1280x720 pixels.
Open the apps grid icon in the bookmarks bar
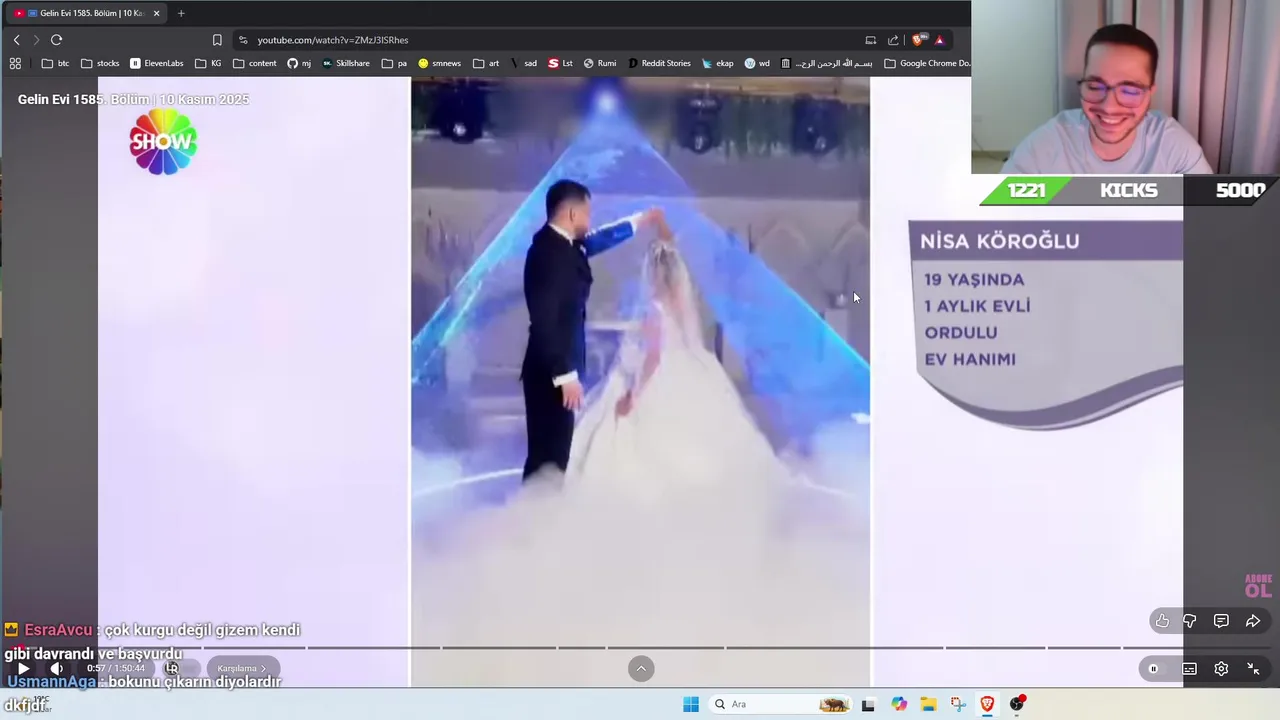tap(15, 63)
